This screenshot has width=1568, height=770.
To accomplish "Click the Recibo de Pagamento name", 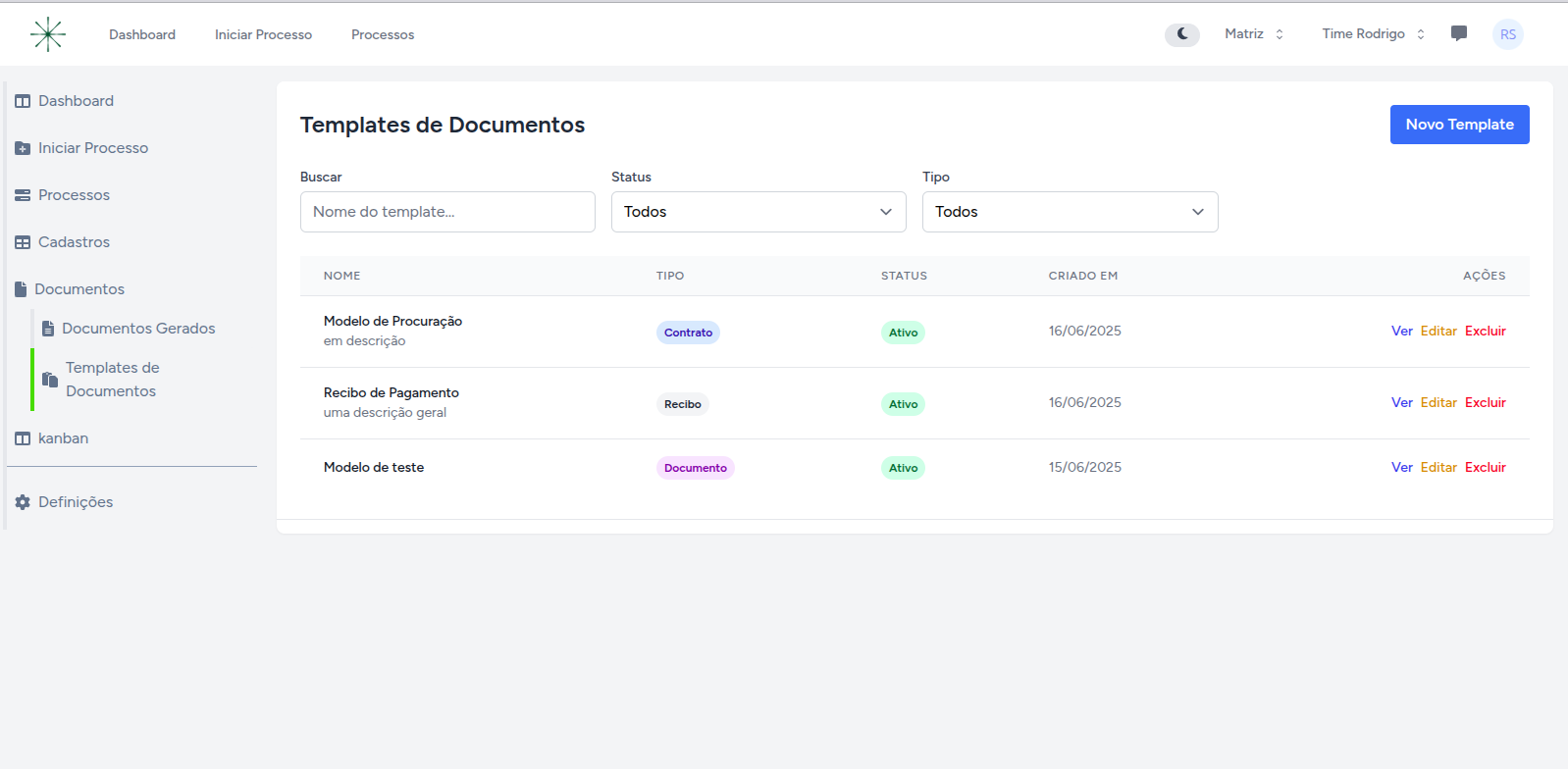I will [x=392, y=392].
